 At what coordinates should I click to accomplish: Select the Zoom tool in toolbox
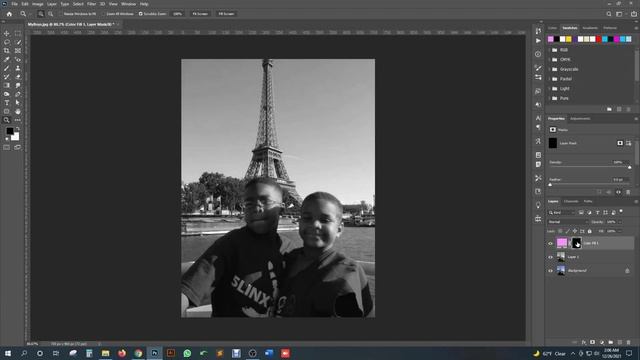[7, 120]
